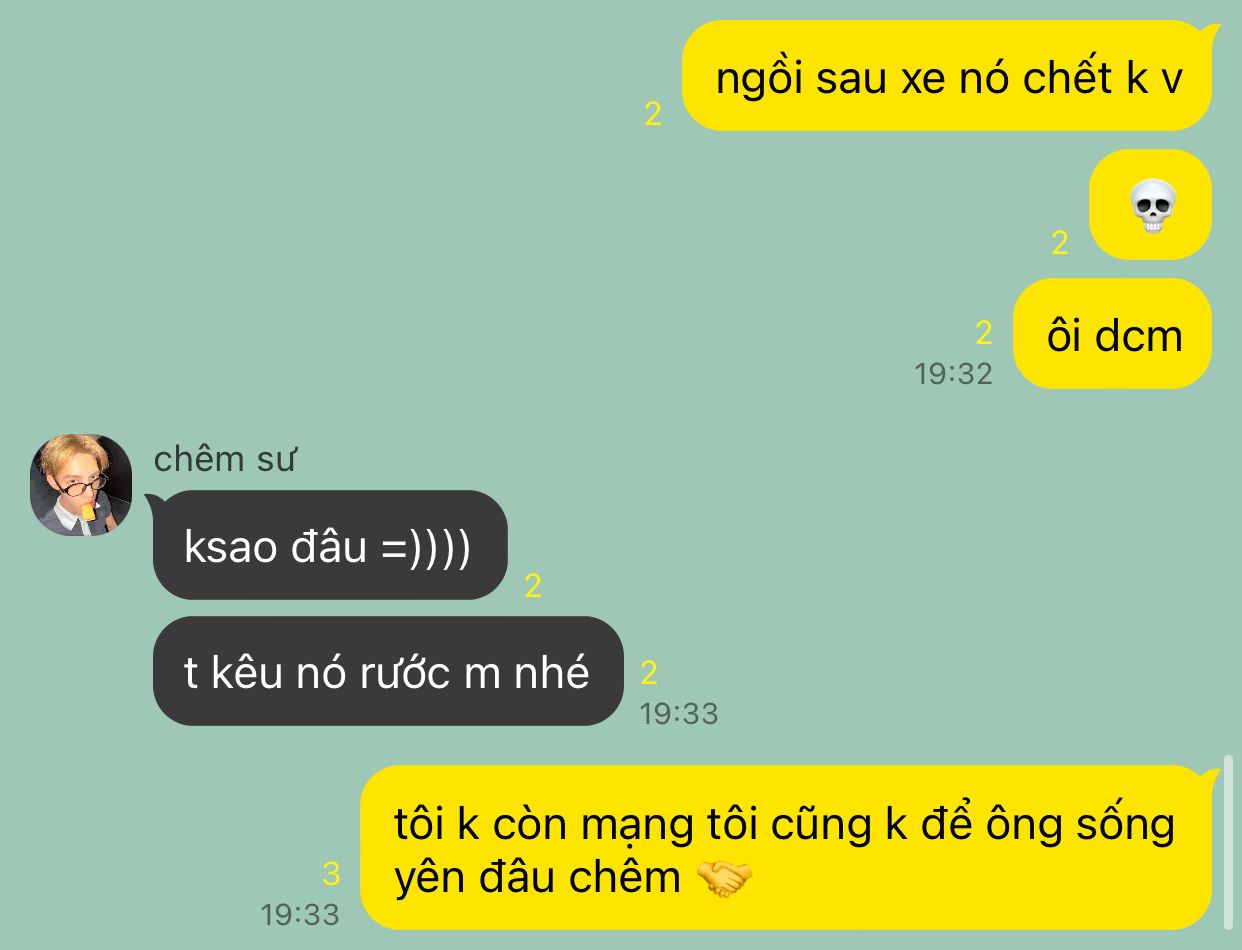Tap the empty green chat background
1242x950 pixels.
(400, 250)
